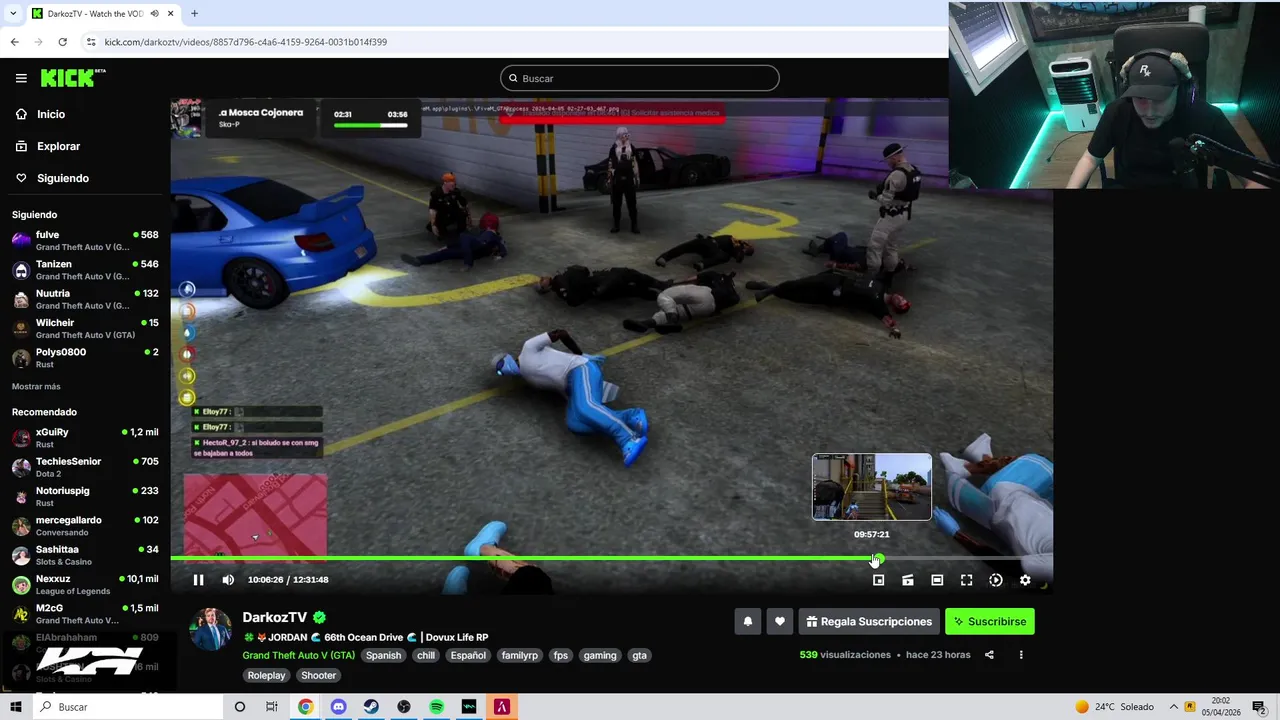Open Tanizen's channel
Screen dimensions: 1280x720
click(x=85, y=270)
